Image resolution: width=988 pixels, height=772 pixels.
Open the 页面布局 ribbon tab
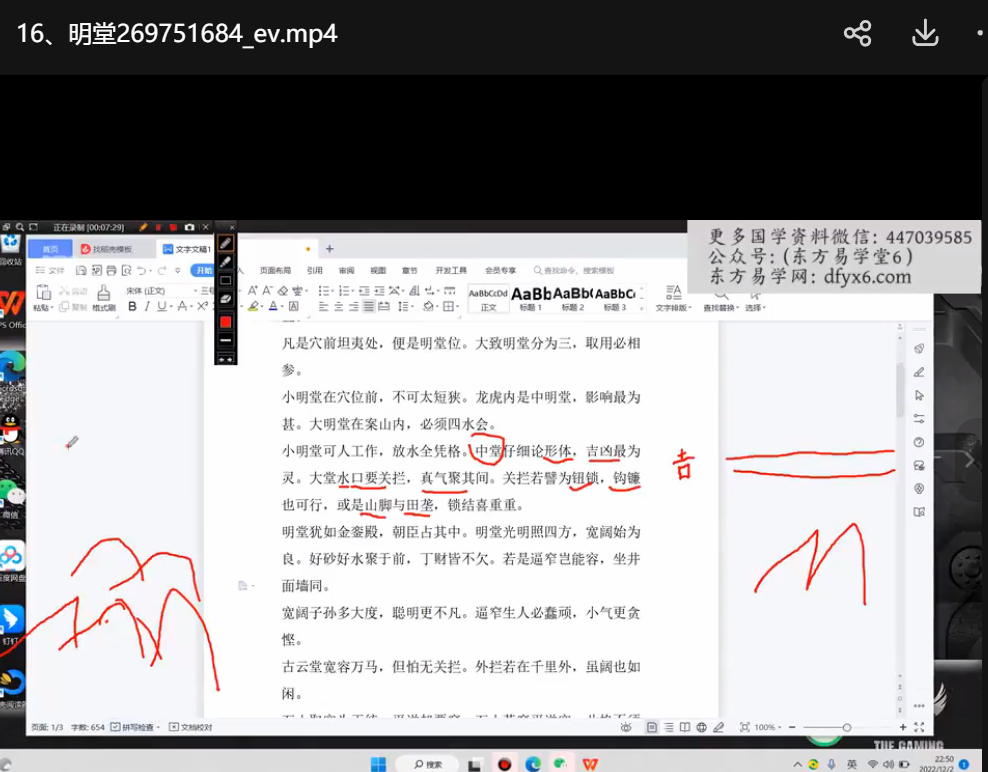coord(275,270)
